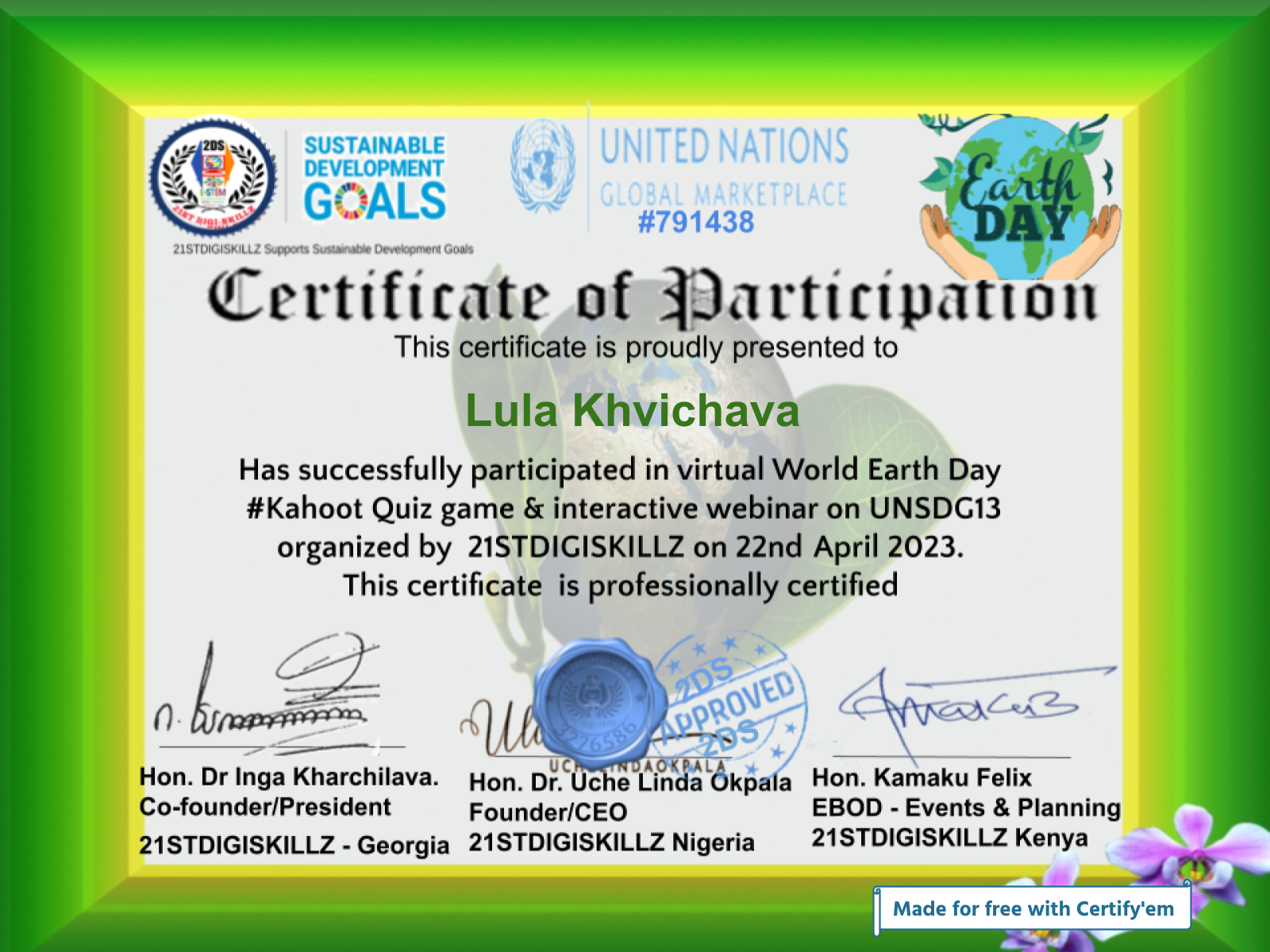The height and width of the screenshot is (952, 1270).
Task: Click the UNITED NATIONS heading text
Action: tap(724, 147)
